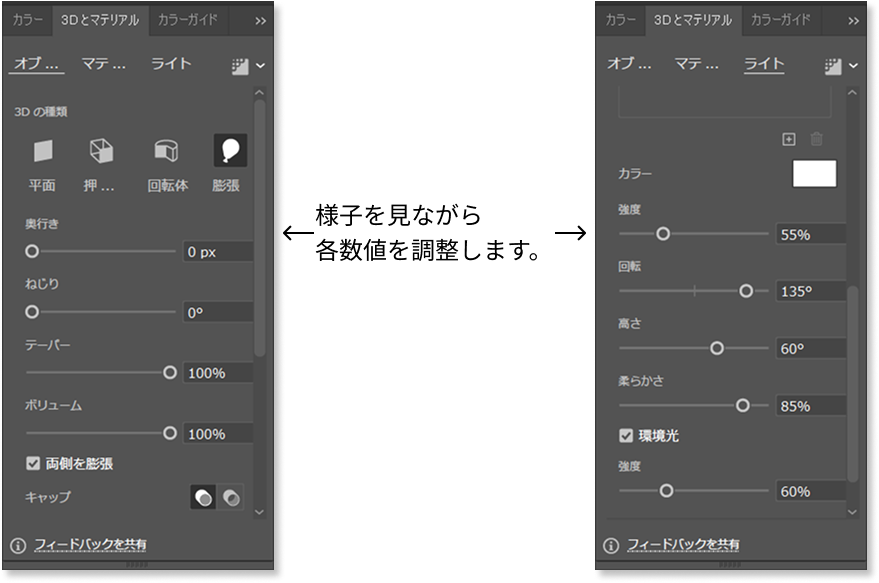Click the delete light trash icon
879x583 pixels.
tap(816, 140)
